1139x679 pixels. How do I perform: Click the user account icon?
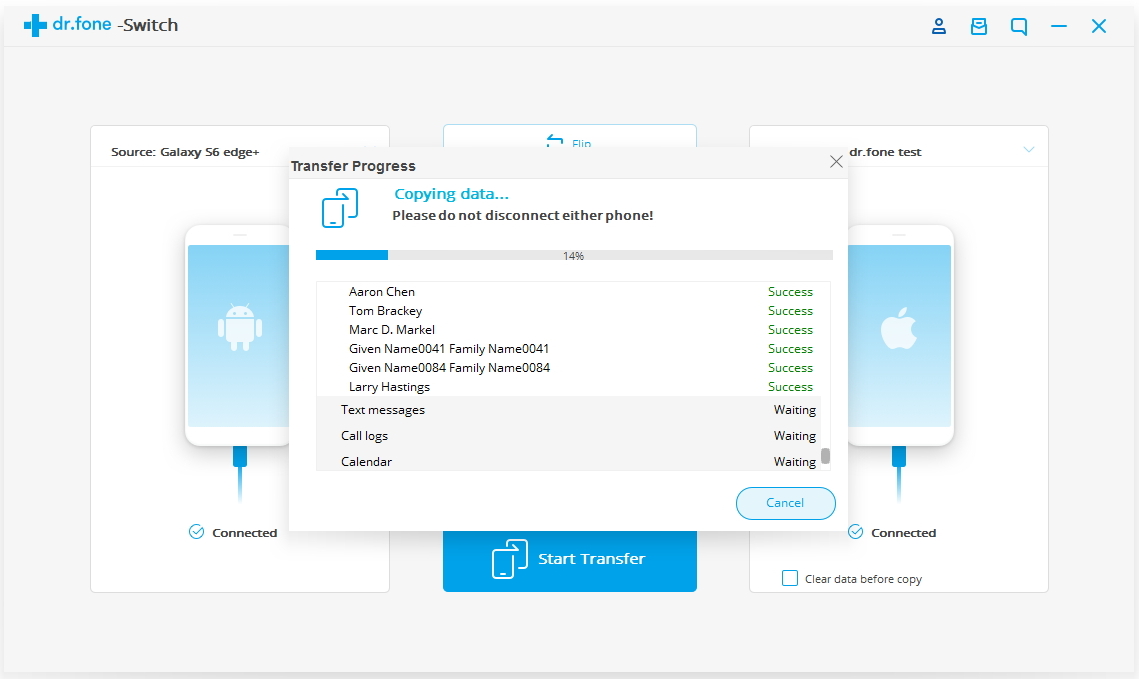pos(938,27)
